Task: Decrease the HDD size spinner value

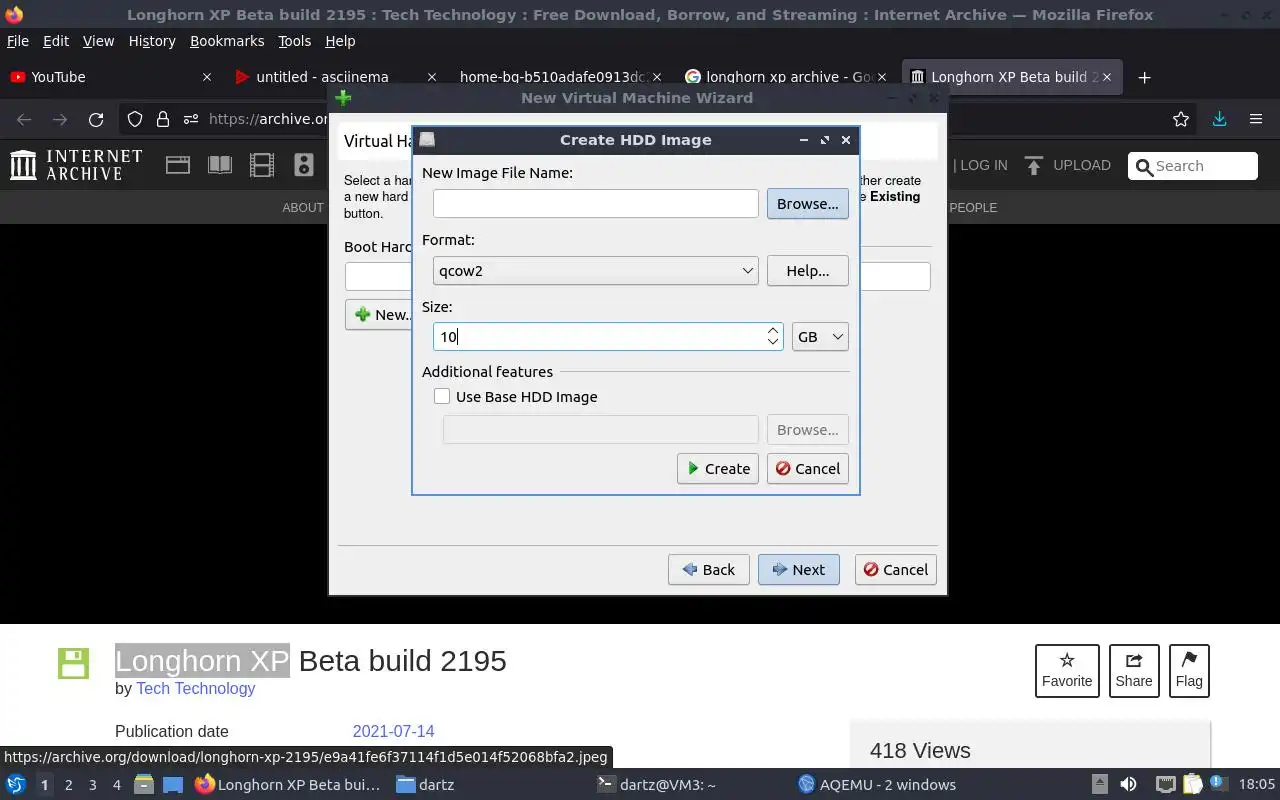Action: tap(773, 343)
